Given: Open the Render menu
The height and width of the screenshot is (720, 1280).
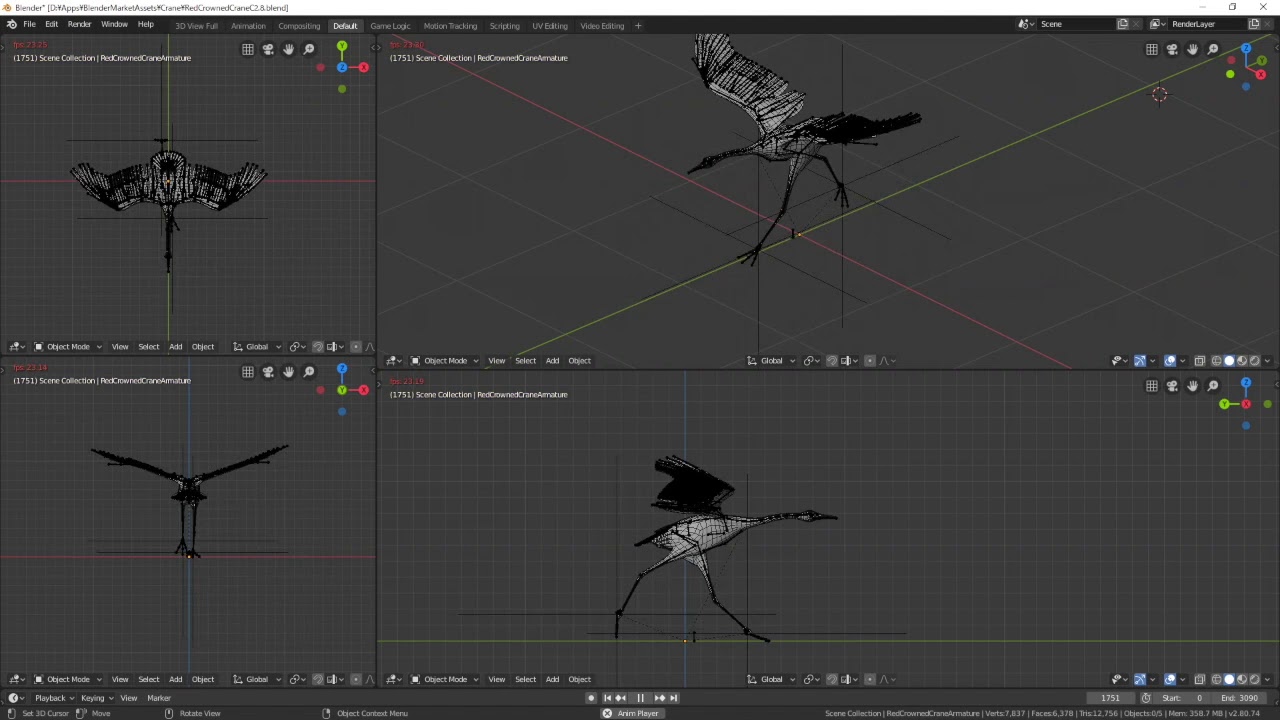Looking at the screenshot, I should 79,24.
